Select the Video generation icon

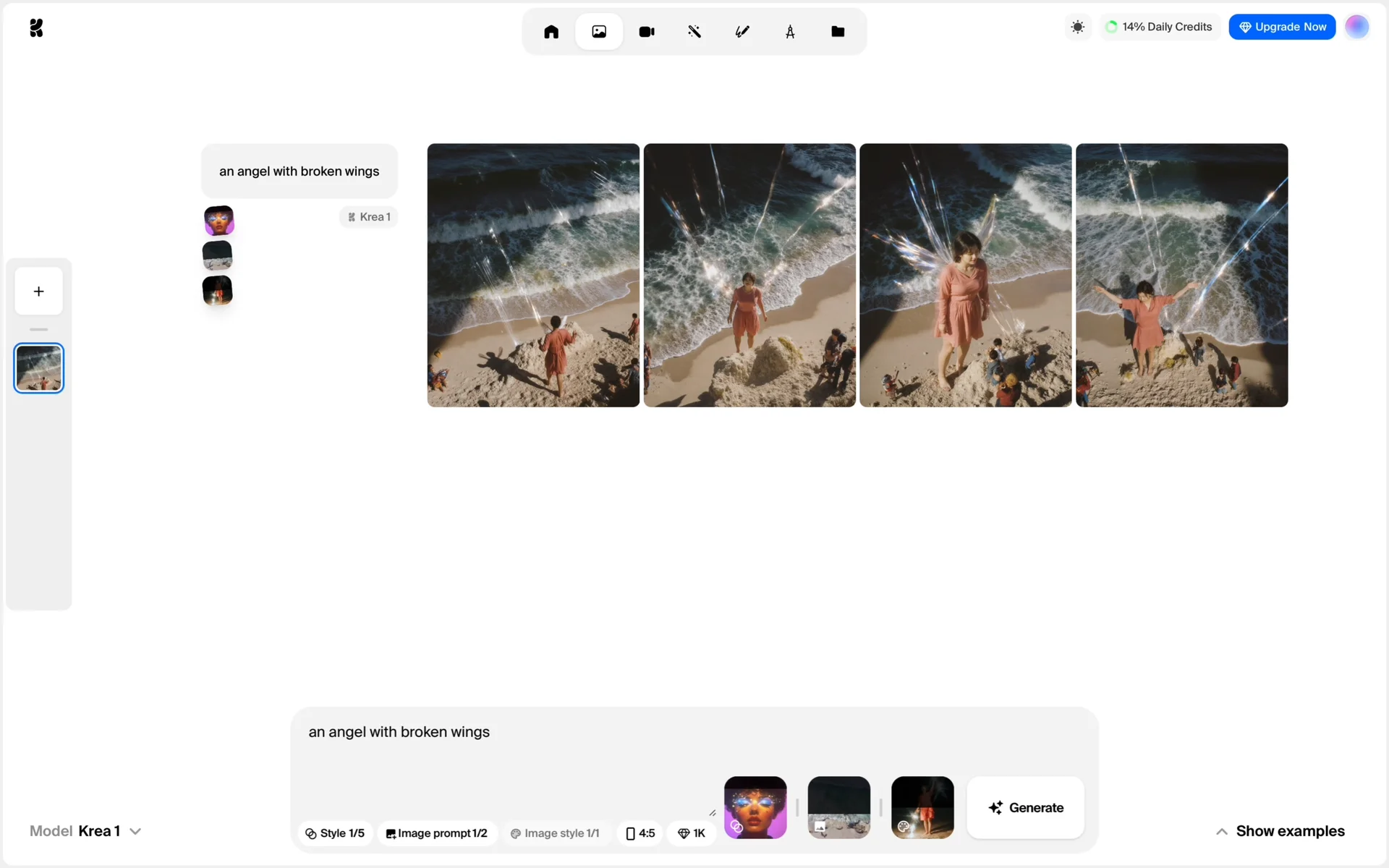[x=647, y=32]
